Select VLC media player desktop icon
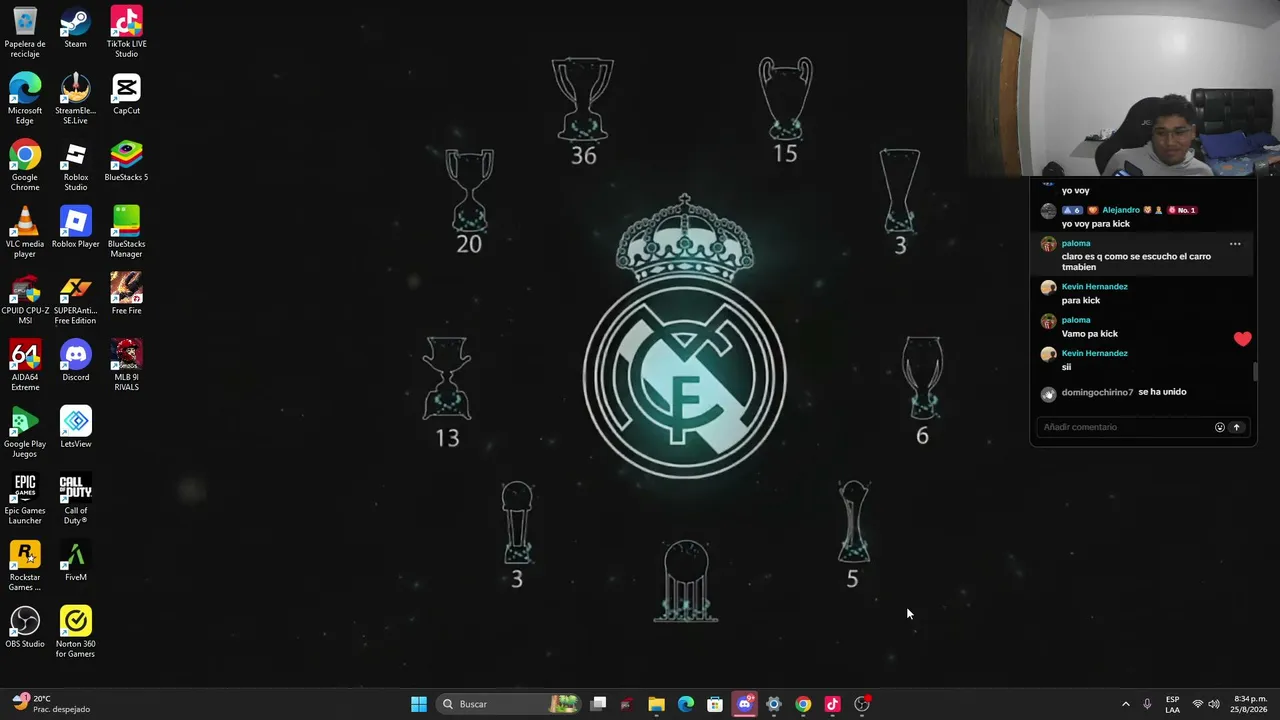This screenshot has height=720, width=1280. 25,232
